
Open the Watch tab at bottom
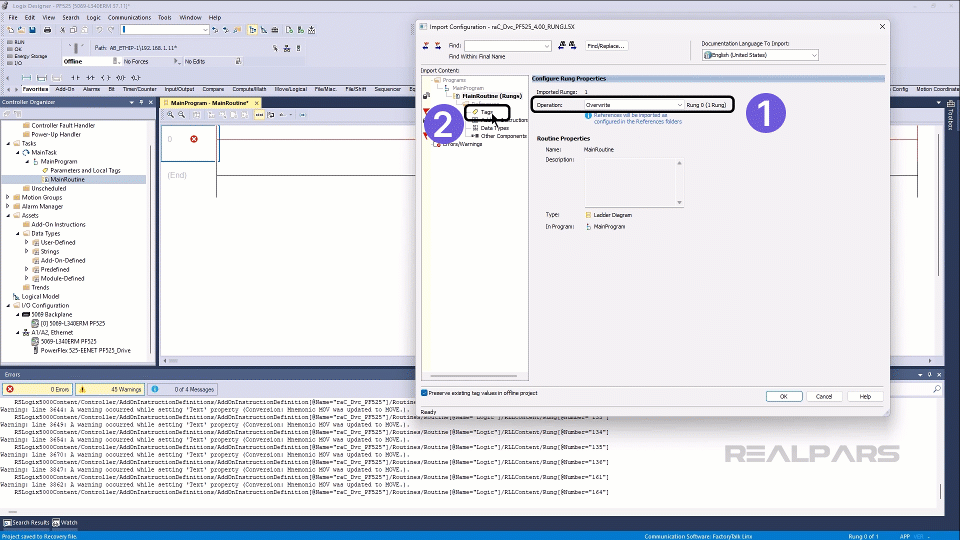point(65,523)
